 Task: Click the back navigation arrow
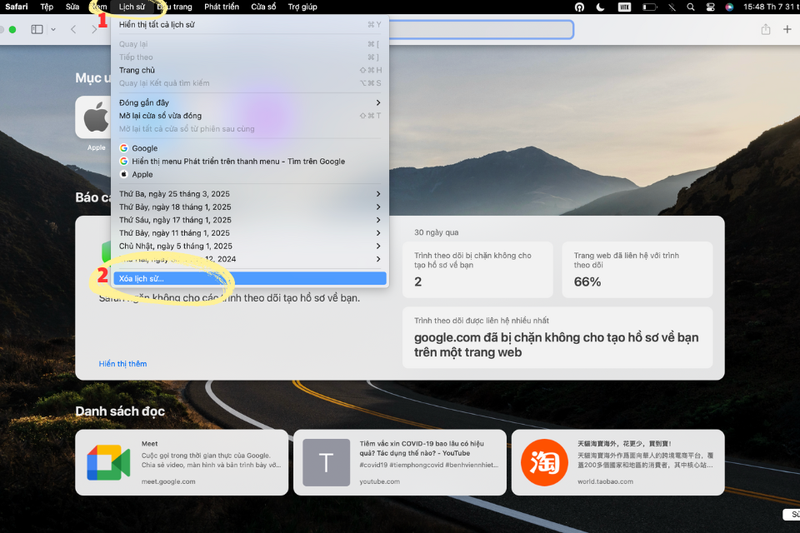pyautogui.click(x=73, y=30)
